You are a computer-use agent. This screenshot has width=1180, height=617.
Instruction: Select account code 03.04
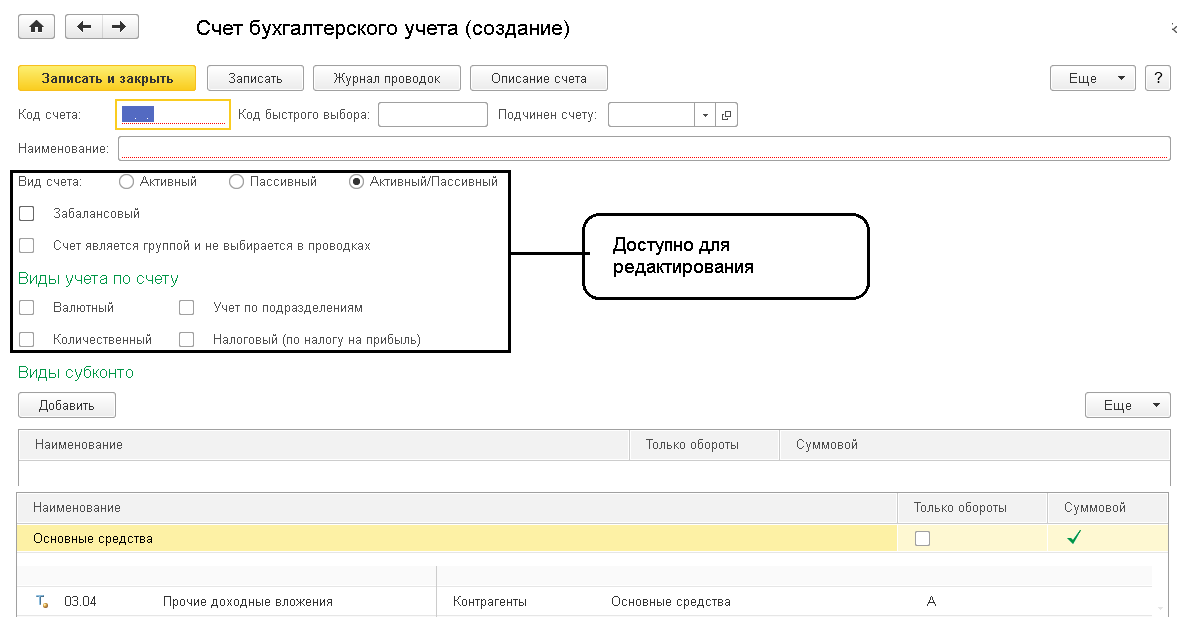click(x=81, y=601)
